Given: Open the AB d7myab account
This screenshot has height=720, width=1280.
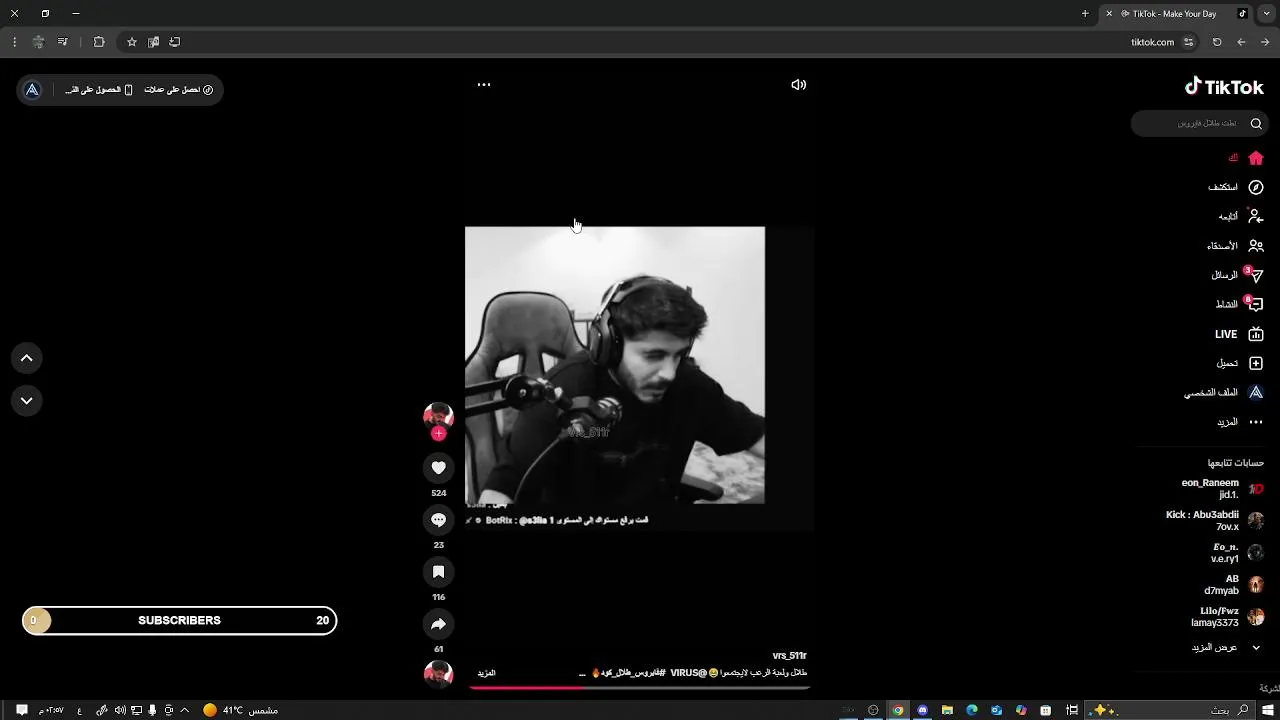Looking at the screenshot, I should click(1234, 584).
